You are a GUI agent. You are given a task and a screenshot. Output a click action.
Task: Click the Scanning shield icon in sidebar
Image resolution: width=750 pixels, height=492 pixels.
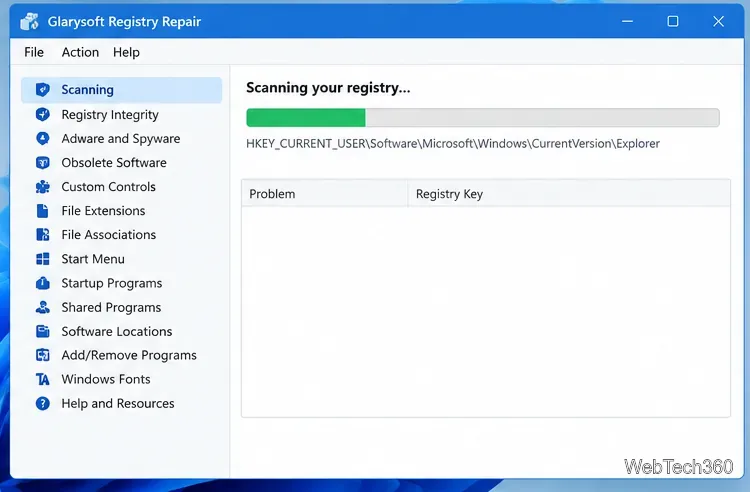pos(43,89)
